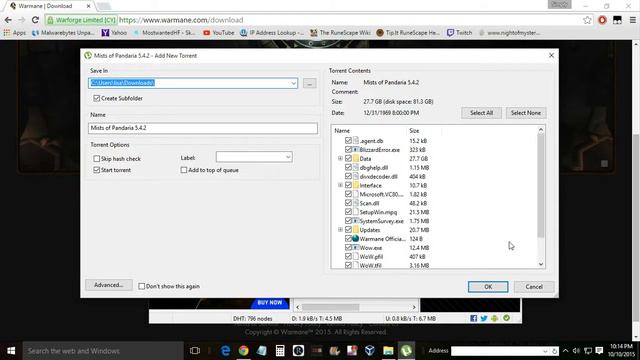Click Updates folder icon in list

356,230
